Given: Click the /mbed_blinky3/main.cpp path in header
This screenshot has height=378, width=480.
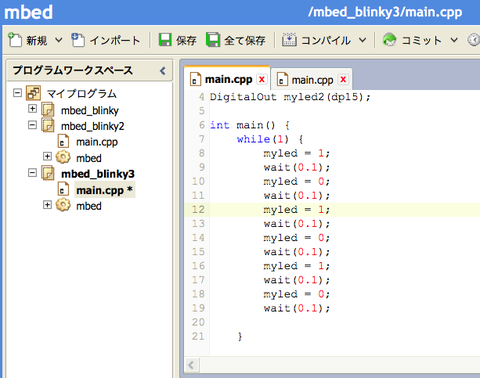Looking at the screenshot, I should [x=385, y=12].
